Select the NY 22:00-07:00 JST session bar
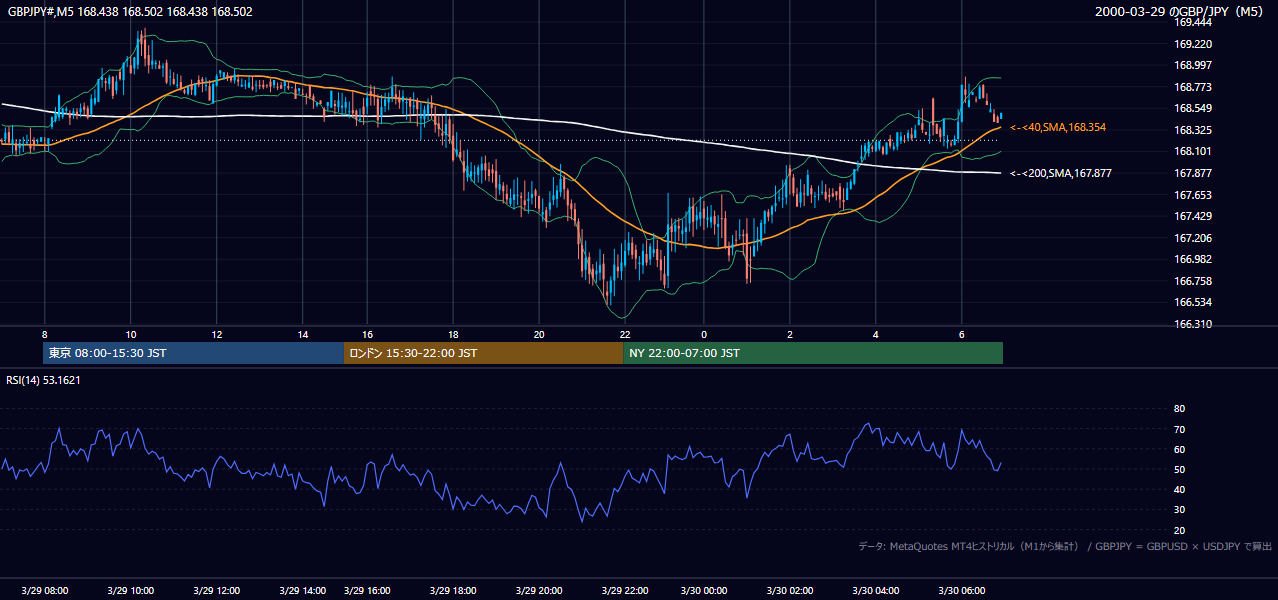 click(x=813, y=353)
